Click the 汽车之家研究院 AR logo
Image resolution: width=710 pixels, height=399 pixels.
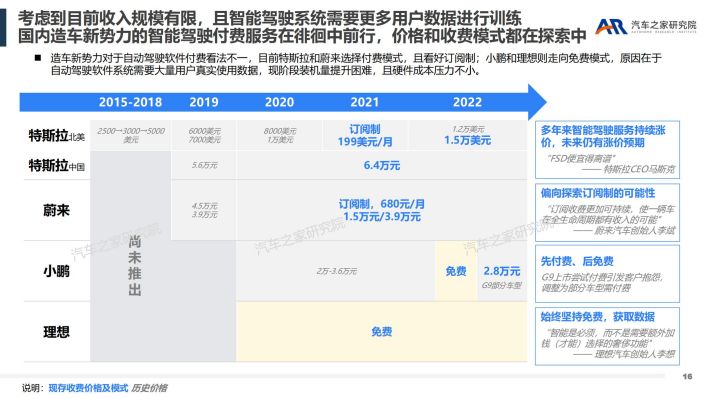coord(645,26)
